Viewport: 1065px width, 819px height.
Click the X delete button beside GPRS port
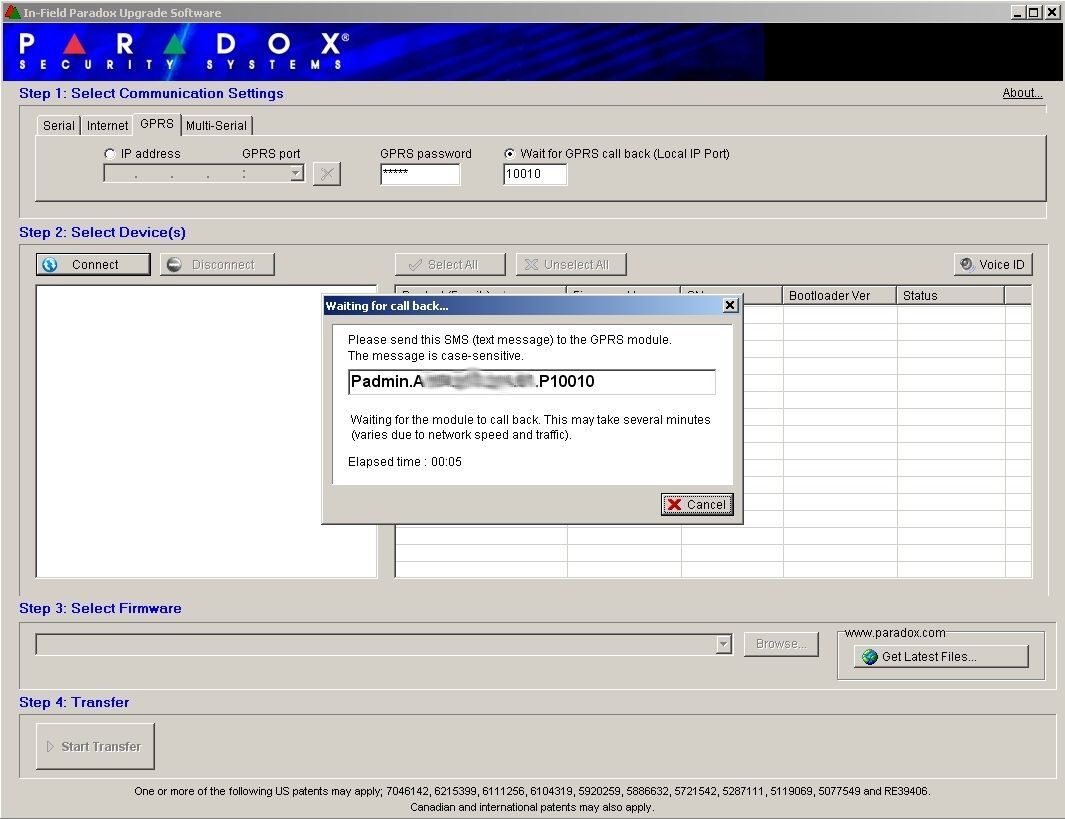pyautogui.click(x=326, y=174)
